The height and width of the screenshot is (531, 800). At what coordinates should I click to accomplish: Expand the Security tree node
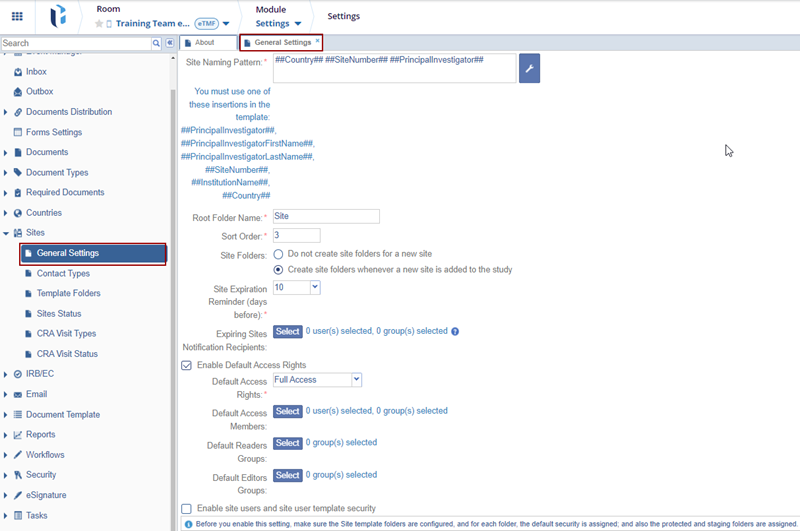click(x=6, y=475)
